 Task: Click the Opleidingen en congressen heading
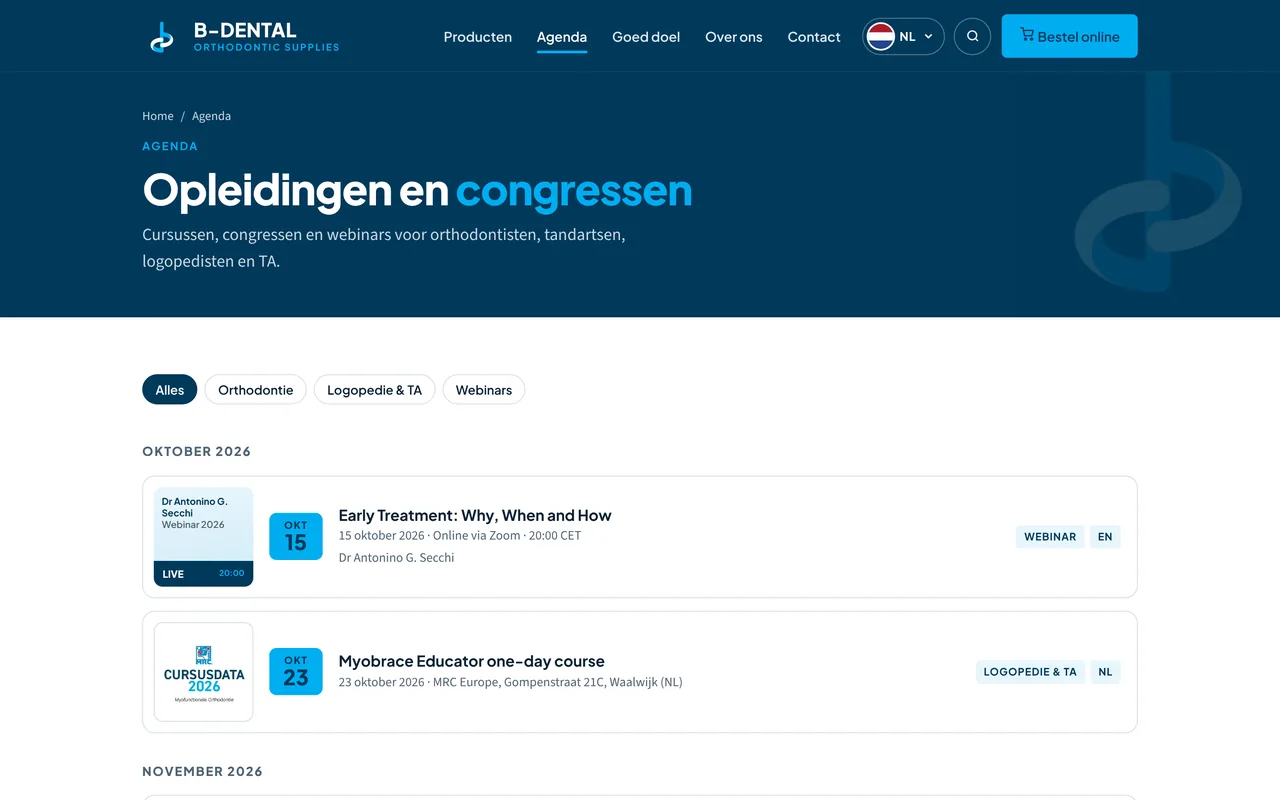click(x=418, y=189)
